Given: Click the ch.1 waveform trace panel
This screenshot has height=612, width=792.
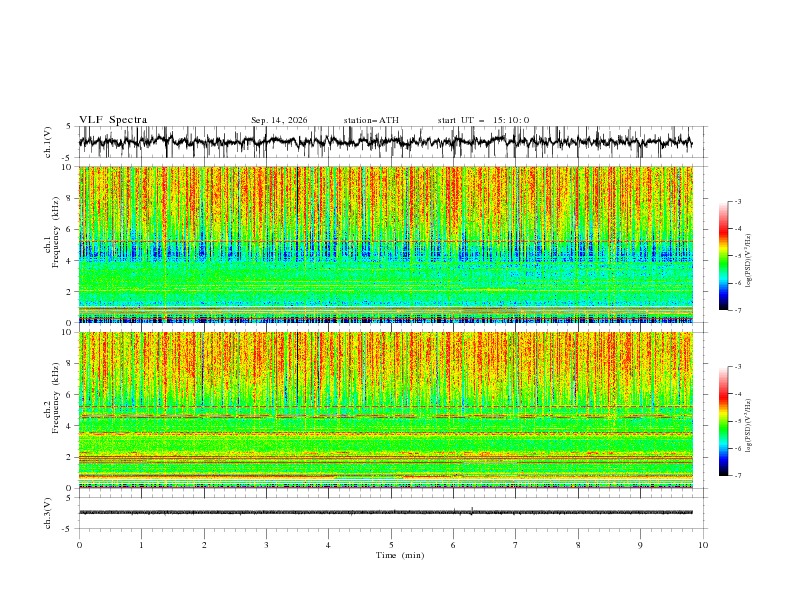Looking at the screenshot, I should [x=385, y=142].
